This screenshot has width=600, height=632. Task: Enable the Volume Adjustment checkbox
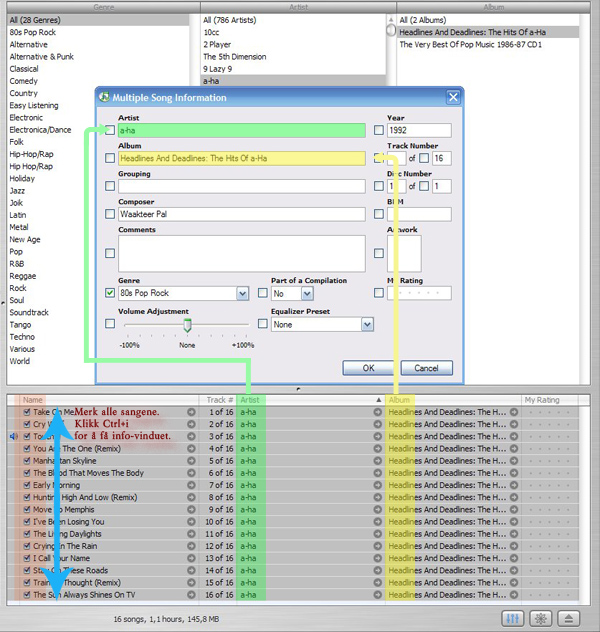(110, 324)
